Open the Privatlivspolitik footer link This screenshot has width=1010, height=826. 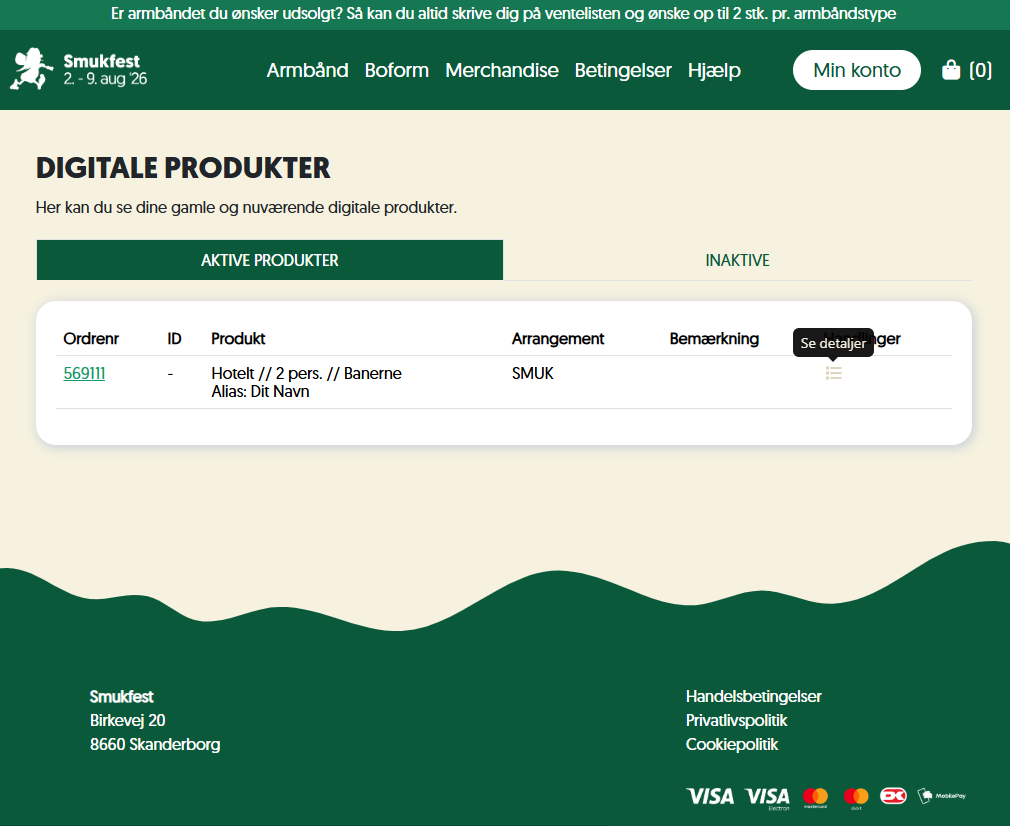tap(736, 720)
